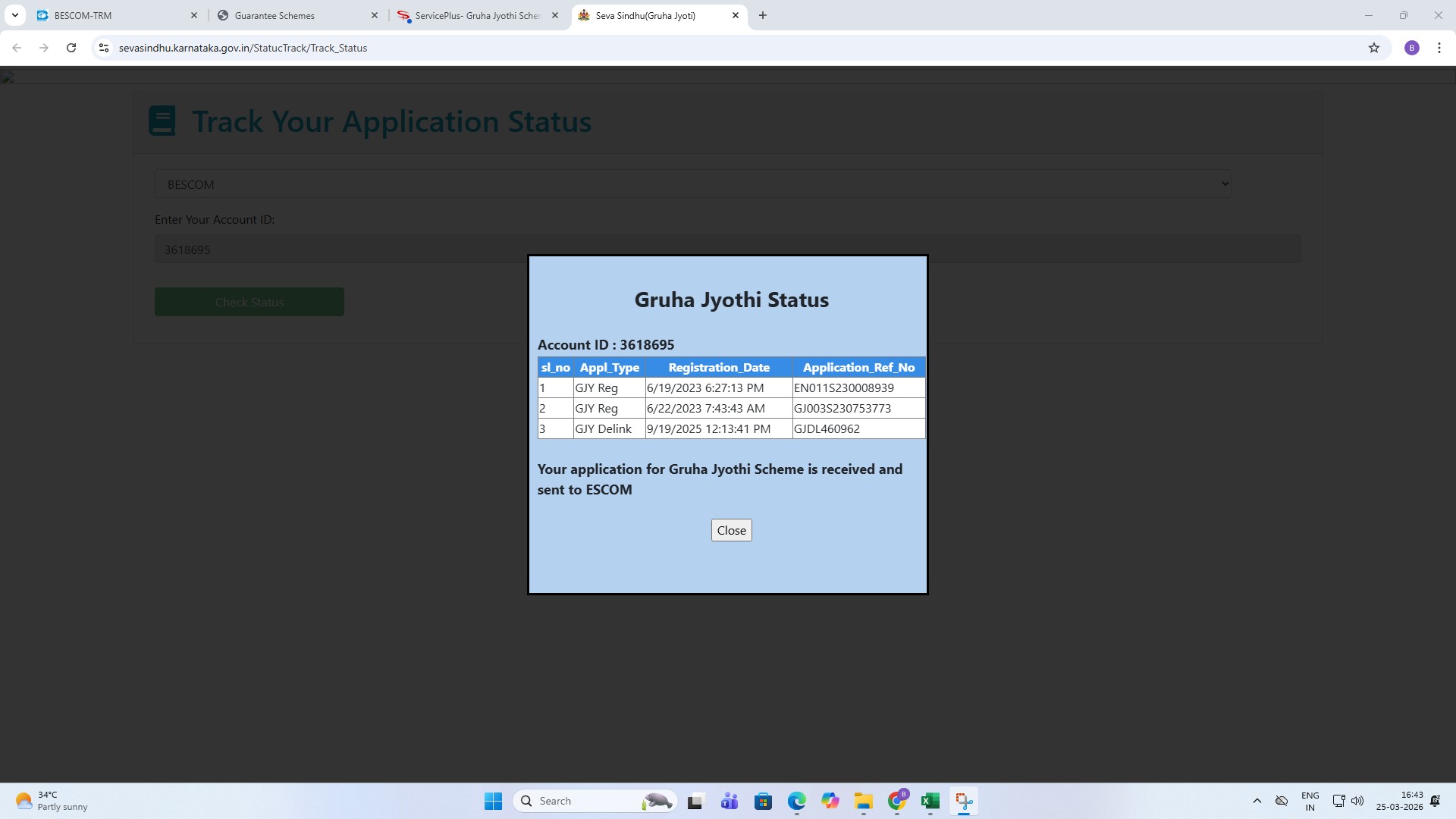Open the tab search dropdown arrow
The width and height of the screenshot is (1456, 819).
[14, 15]
